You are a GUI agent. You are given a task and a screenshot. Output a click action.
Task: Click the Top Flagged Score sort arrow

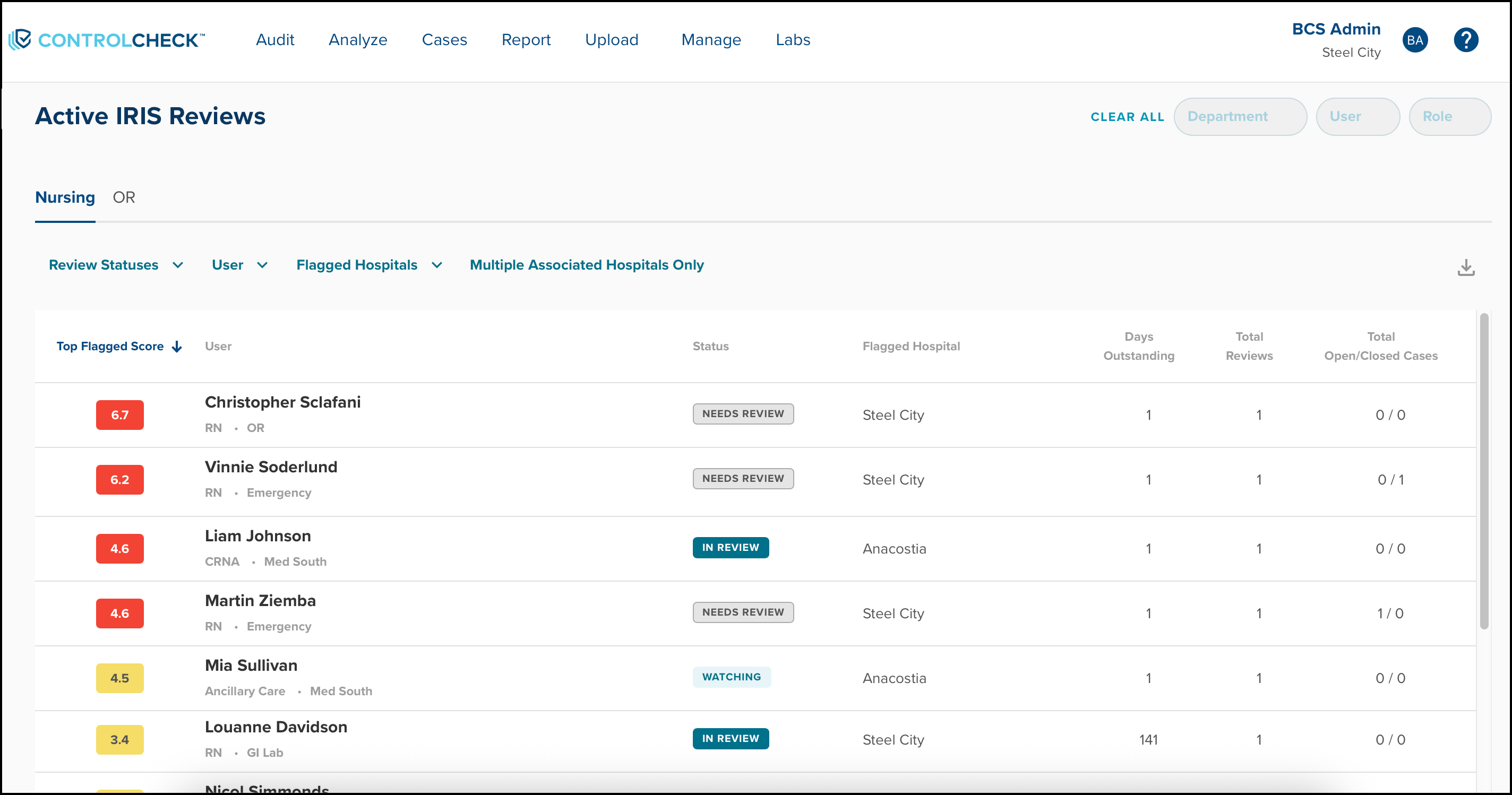pos(177,347)
